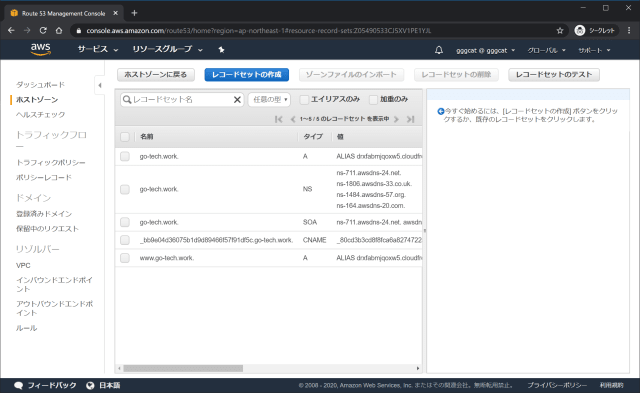
Task: Expand the gggcat @ gggcat account menu
Action: 485,50
